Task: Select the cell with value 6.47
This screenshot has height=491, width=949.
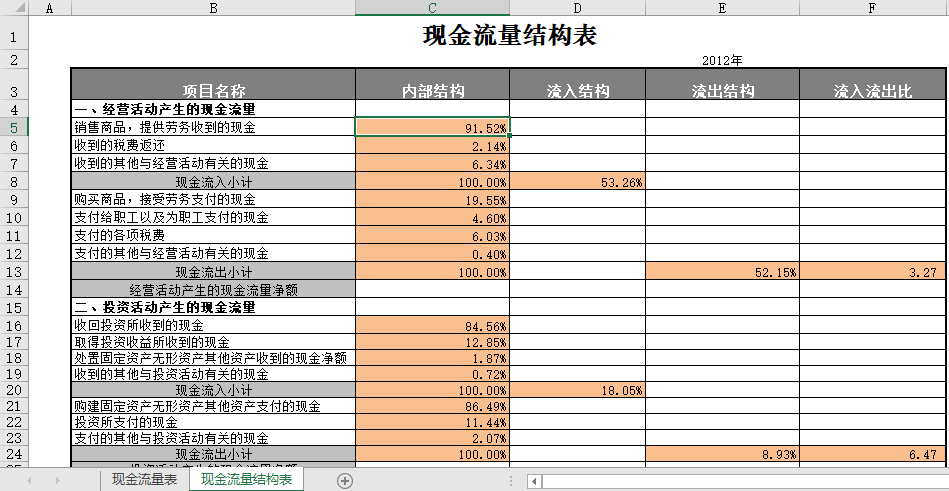Action: (x=873, y=454)
